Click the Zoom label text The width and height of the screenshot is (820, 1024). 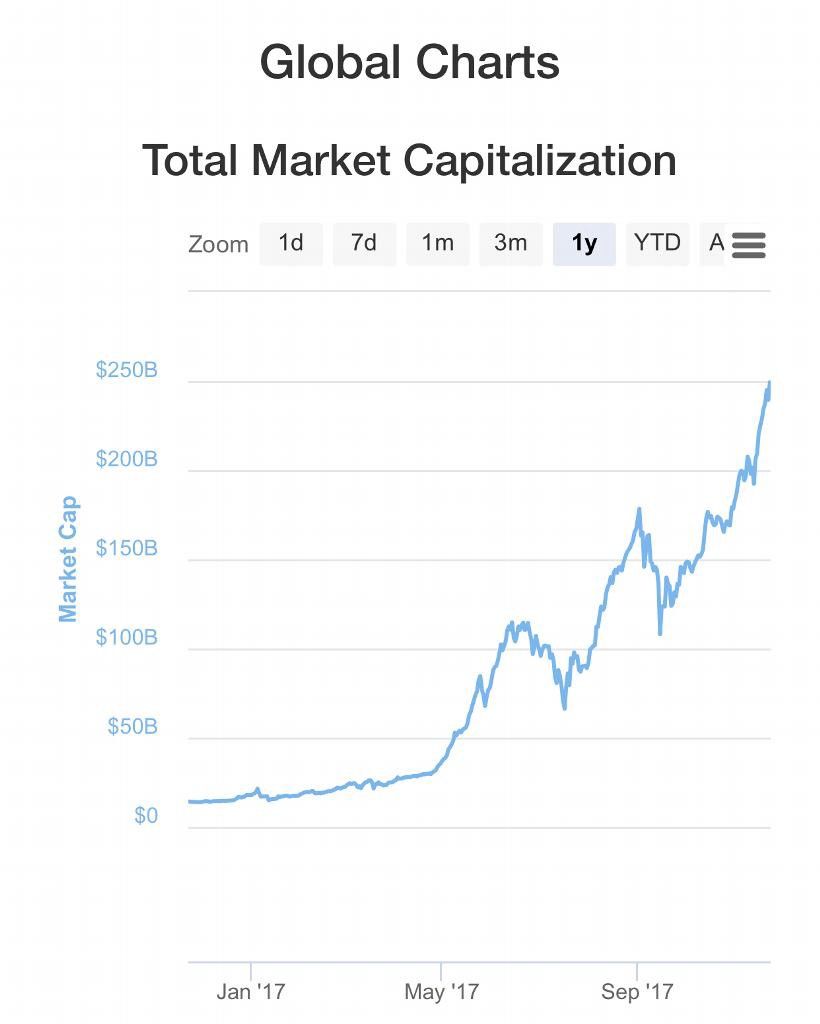[218, 244]
